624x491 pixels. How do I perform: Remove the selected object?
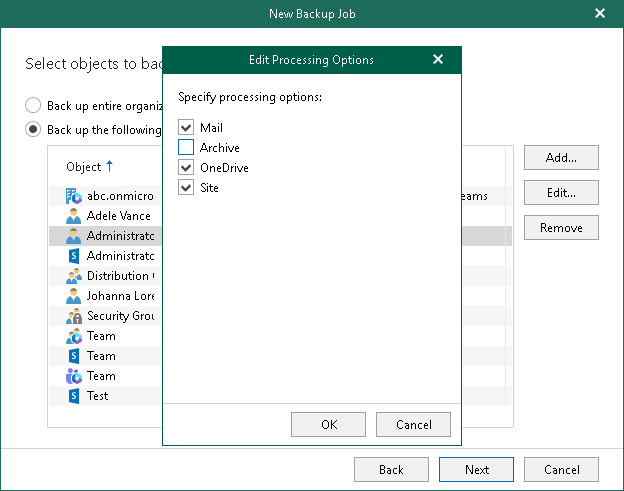[560, 228]
